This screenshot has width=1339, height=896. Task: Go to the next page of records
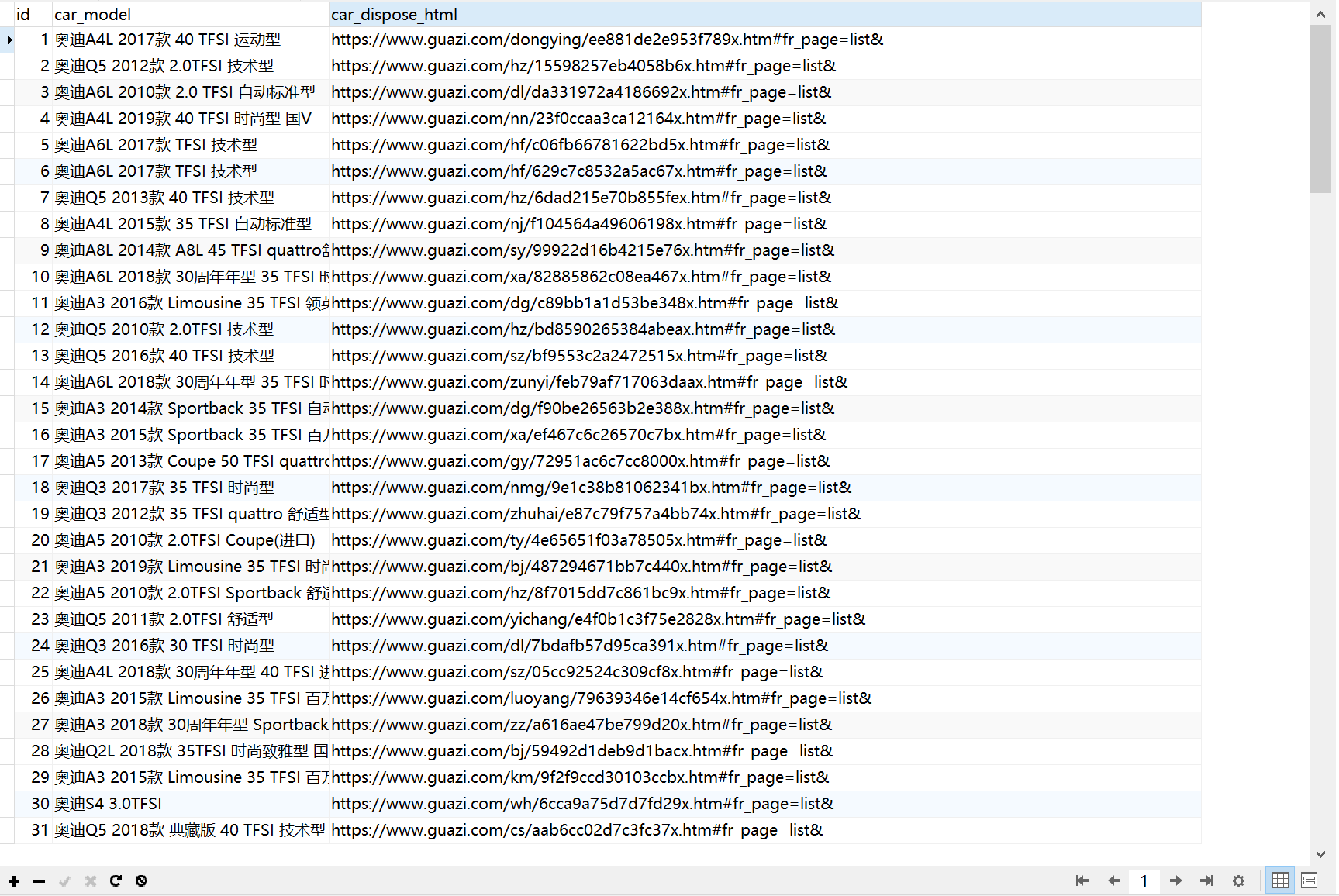[1176, 880]
